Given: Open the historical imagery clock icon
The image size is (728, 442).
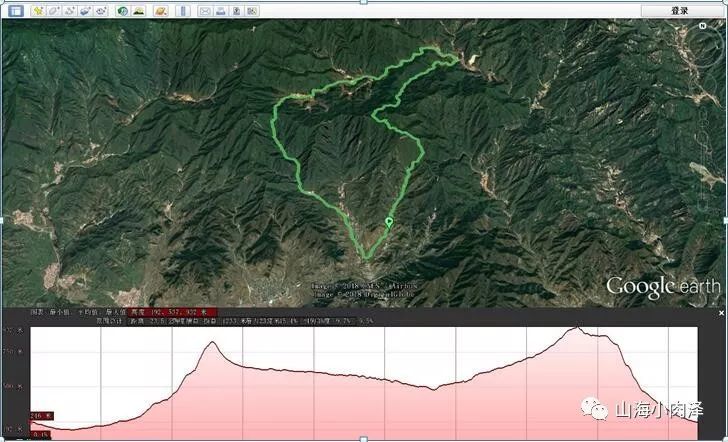Looking at the screenshot, I should (123, 11).
